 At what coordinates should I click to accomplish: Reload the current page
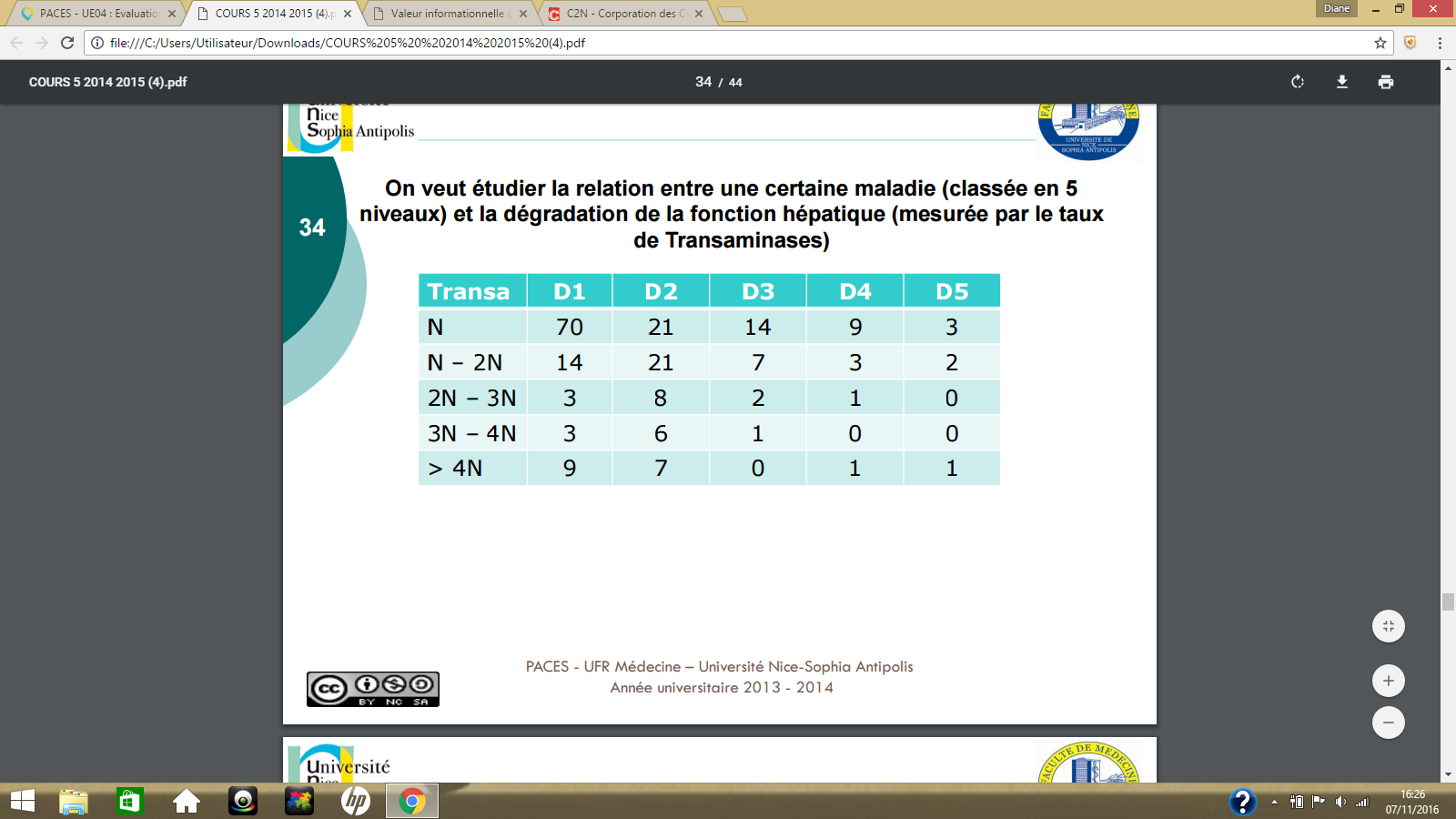tap(67, 43)
